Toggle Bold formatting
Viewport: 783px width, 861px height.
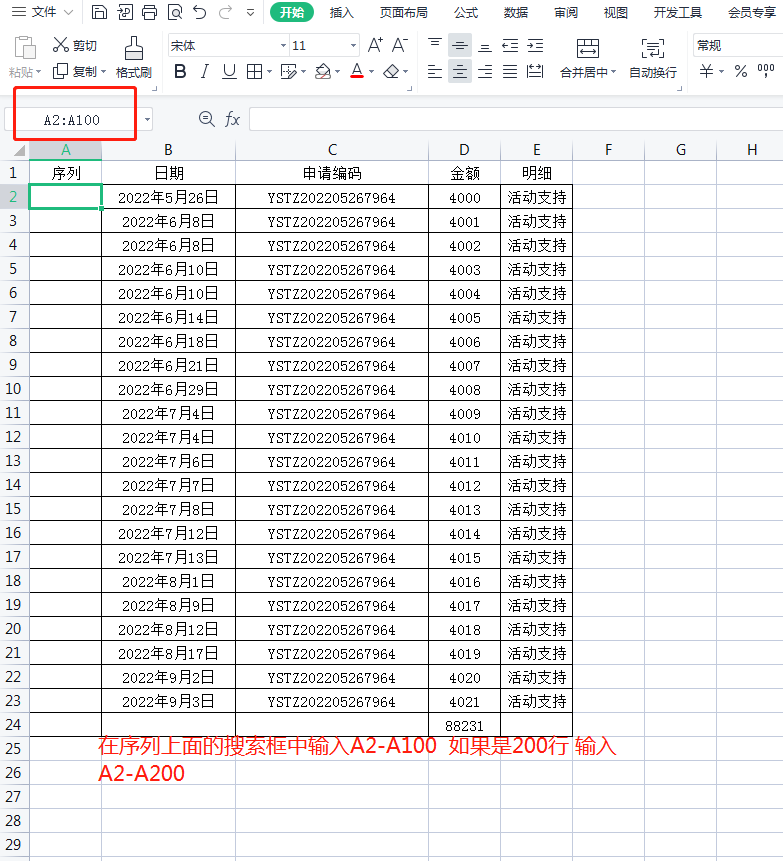pyautogui.click(x=180, y=71)
